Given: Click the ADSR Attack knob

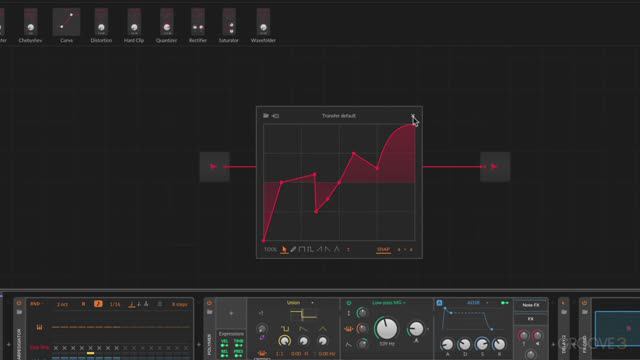Looking at the screenshot, I should pos(447,345).
